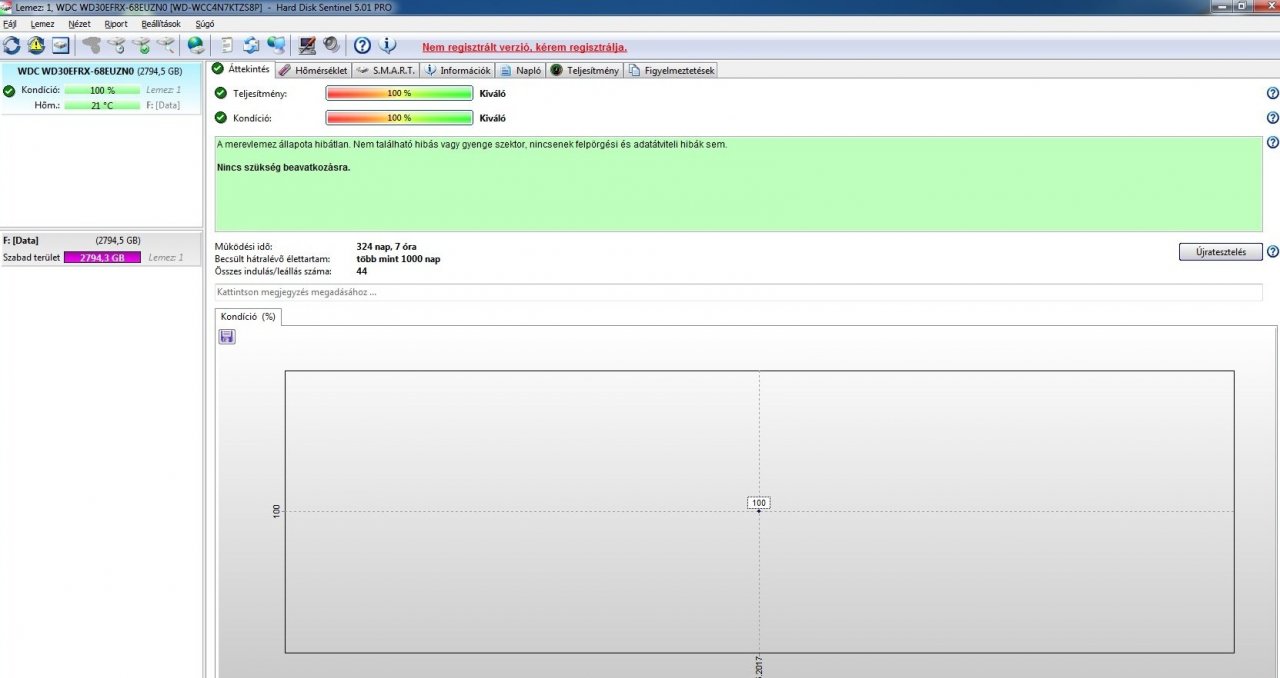Click the speaker toolbar icon
This screenshot has width=1280, height=678.
[331, 45]
